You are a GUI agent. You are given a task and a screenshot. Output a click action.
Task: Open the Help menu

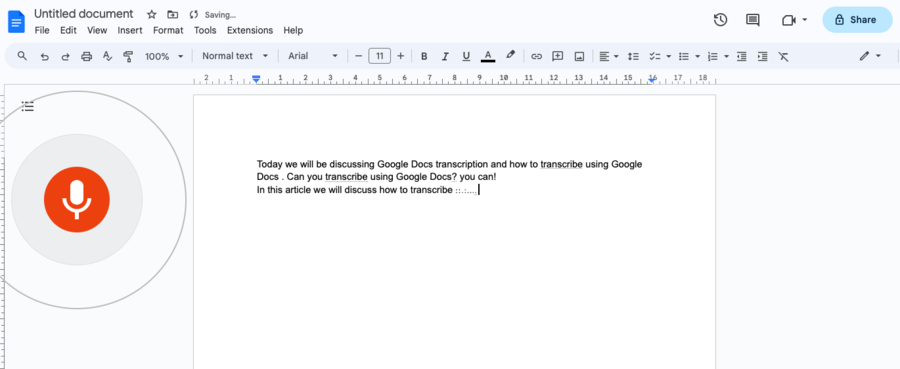[293, 30]
